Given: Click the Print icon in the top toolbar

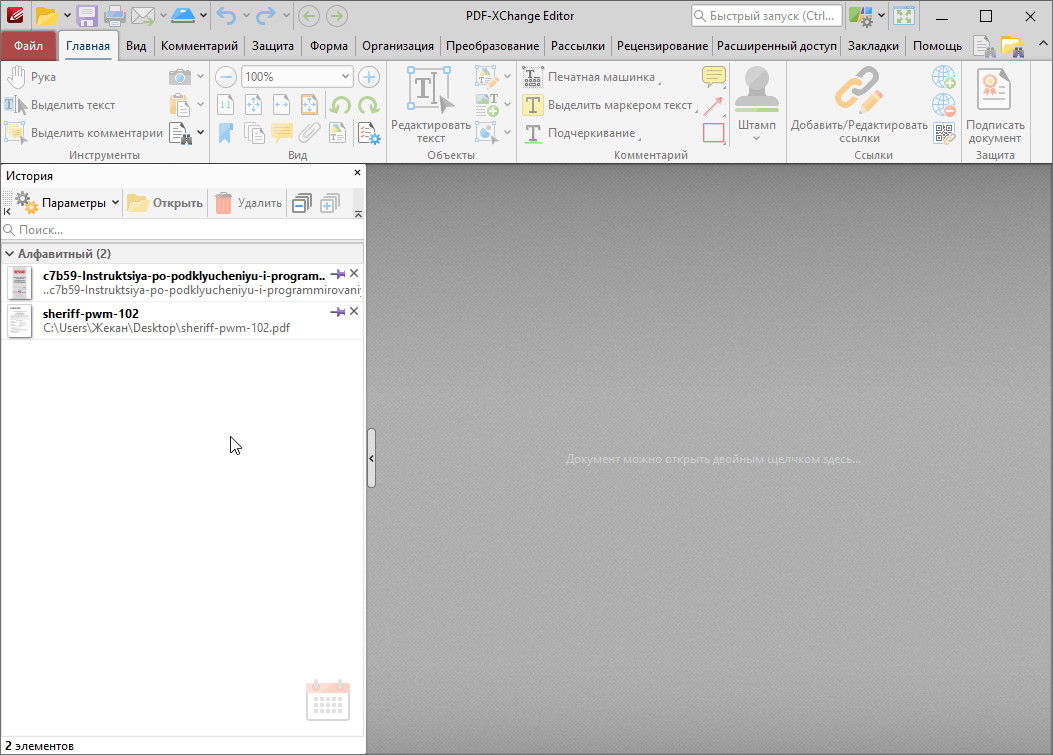Looking at the screenshot, I should click(x=114, y=15).
